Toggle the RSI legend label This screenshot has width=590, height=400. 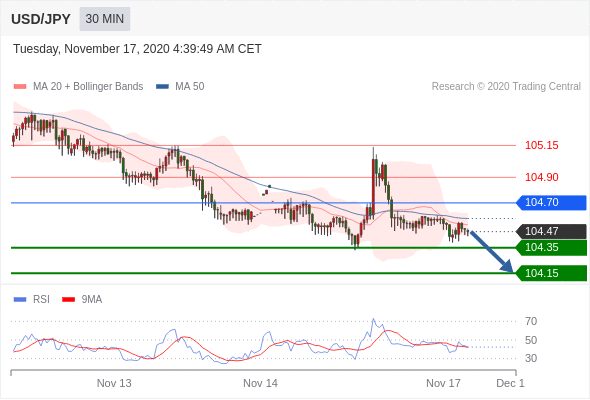pyautogui.click(x=41, y=300)
